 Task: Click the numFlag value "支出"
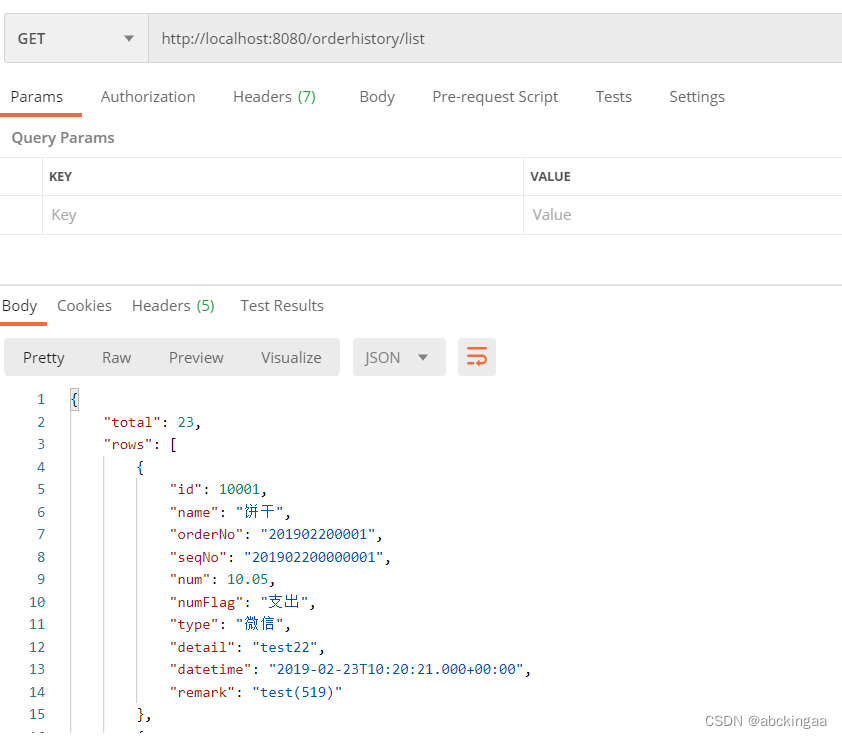coord(284,602)
